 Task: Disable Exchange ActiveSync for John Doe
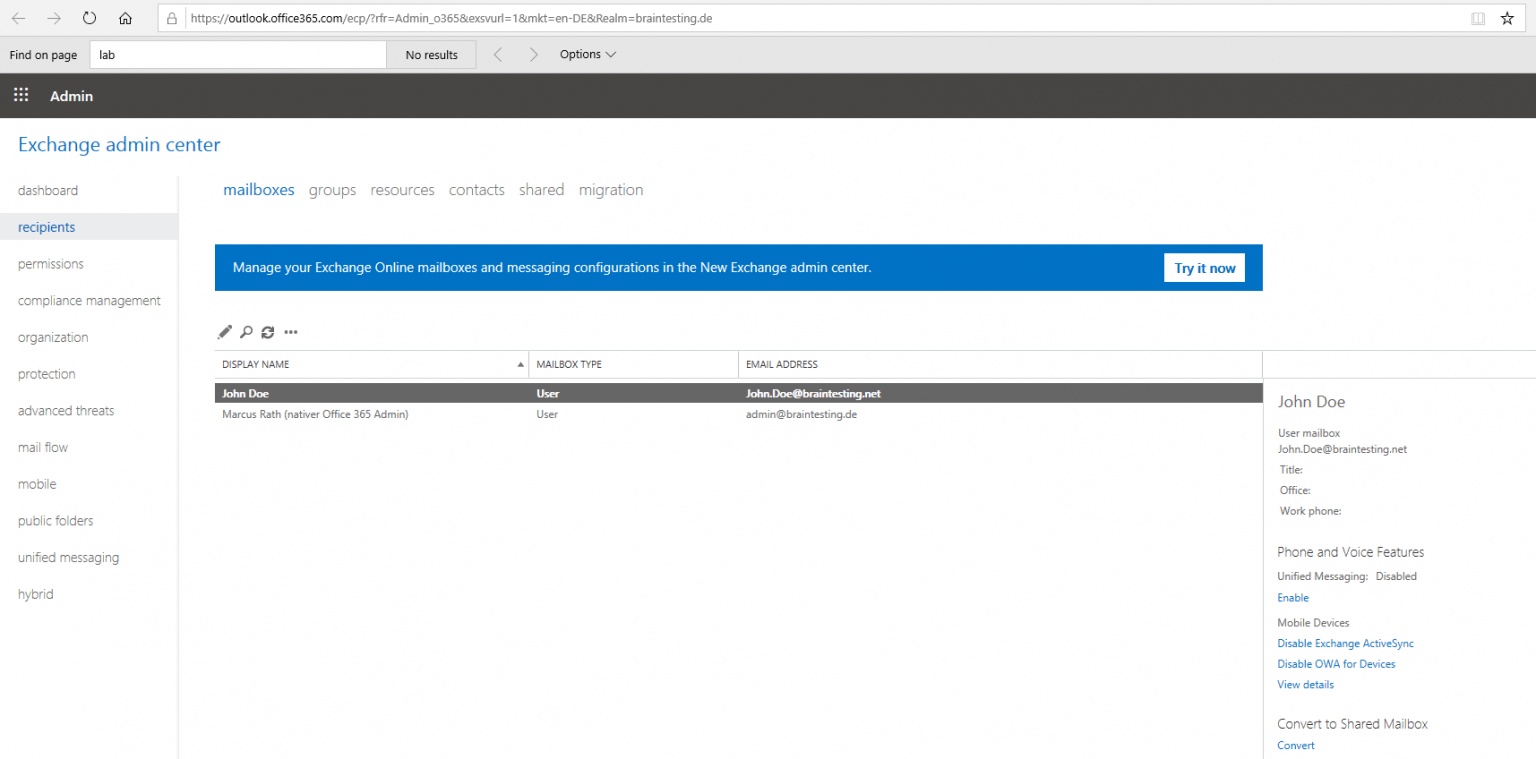coord(1345,643)
